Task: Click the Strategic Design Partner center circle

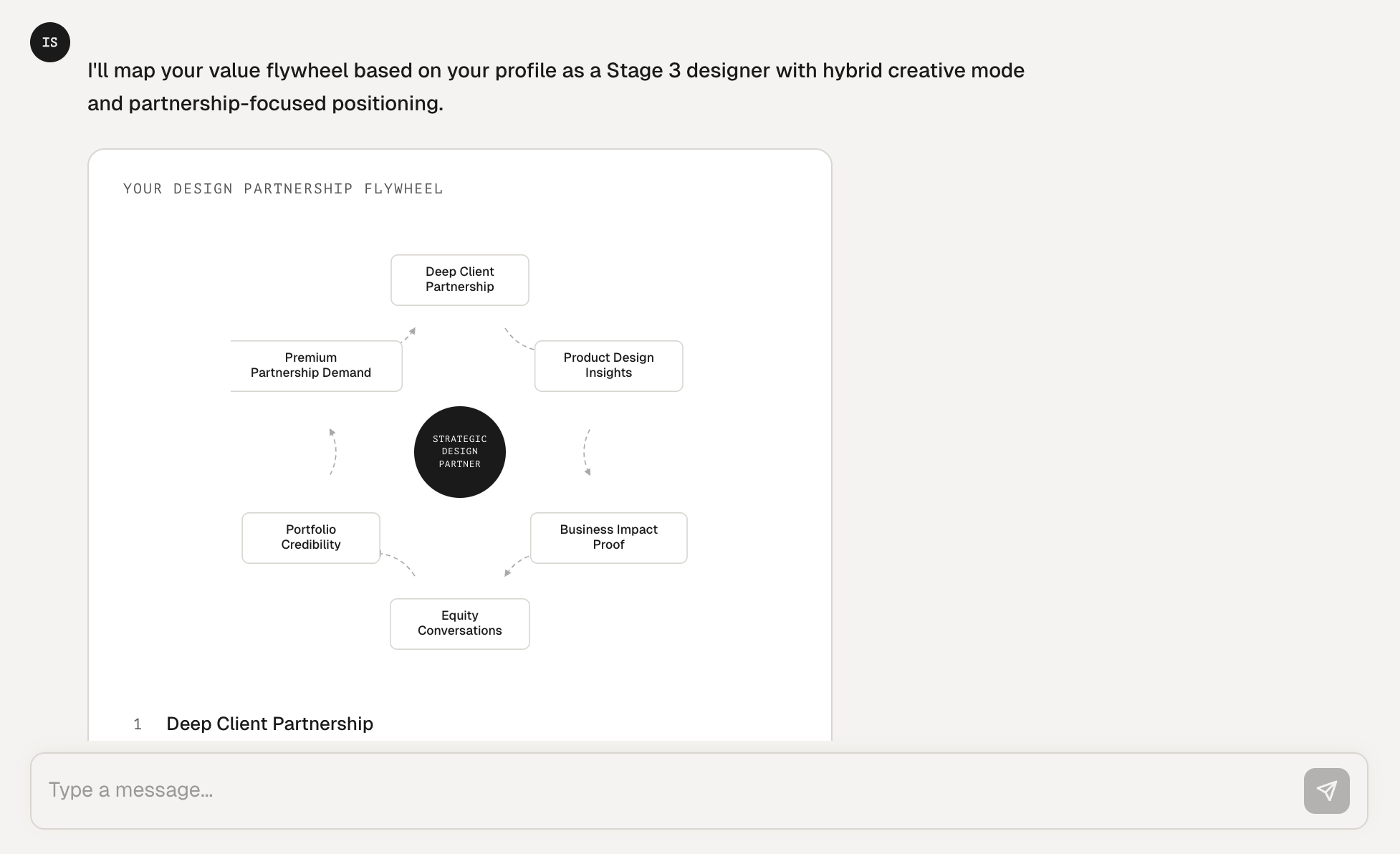Action: (x=460, y=452)
